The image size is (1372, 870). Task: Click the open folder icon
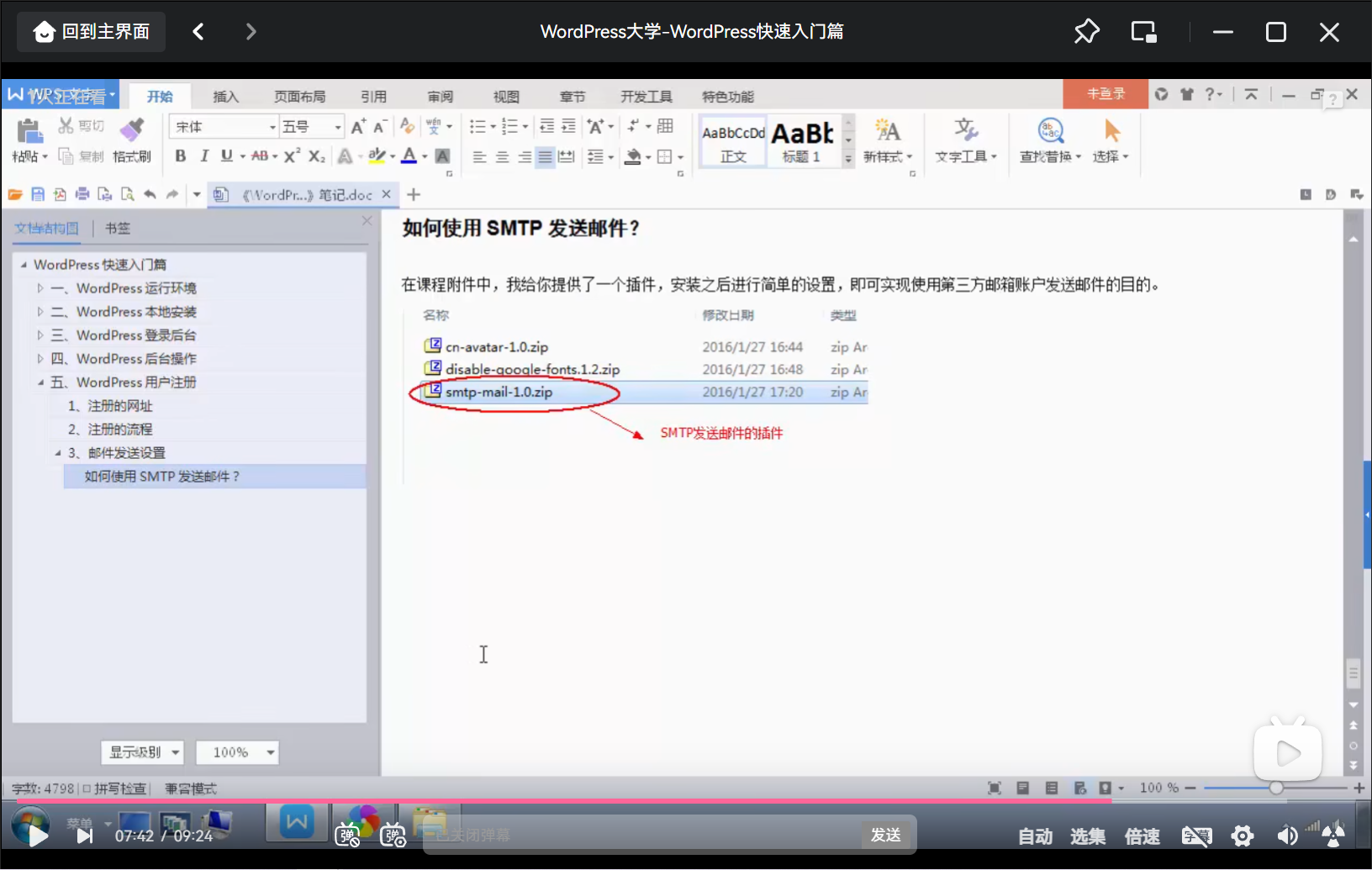15,194
